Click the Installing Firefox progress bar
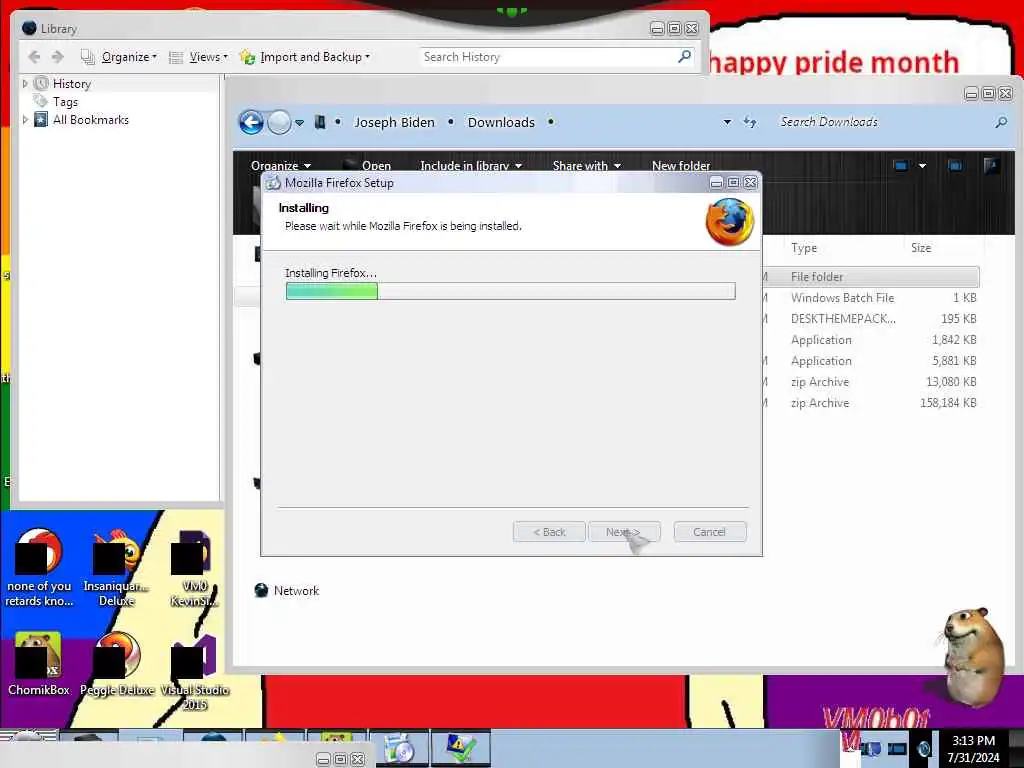This screenshot has height=768, width=1024. click(511, 291)
